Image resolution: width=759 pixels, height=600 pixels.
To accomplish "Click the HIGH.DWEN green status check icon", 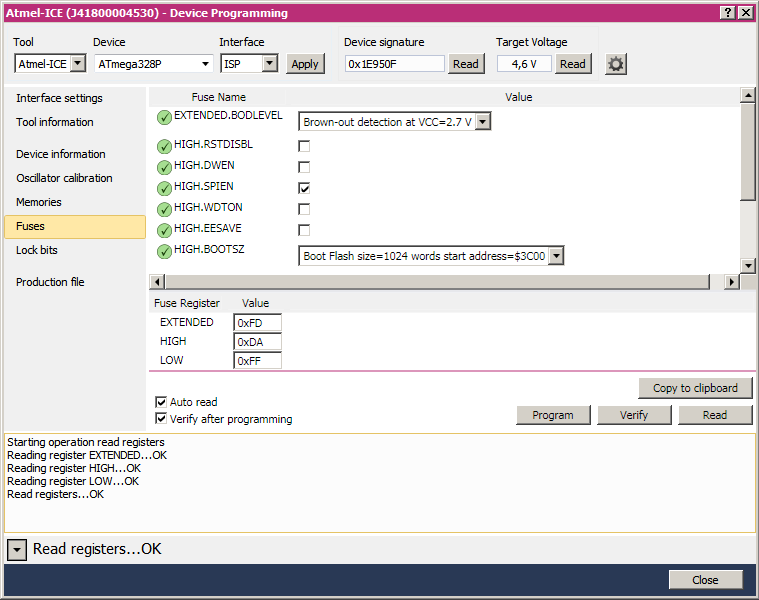I will [164, 167].
